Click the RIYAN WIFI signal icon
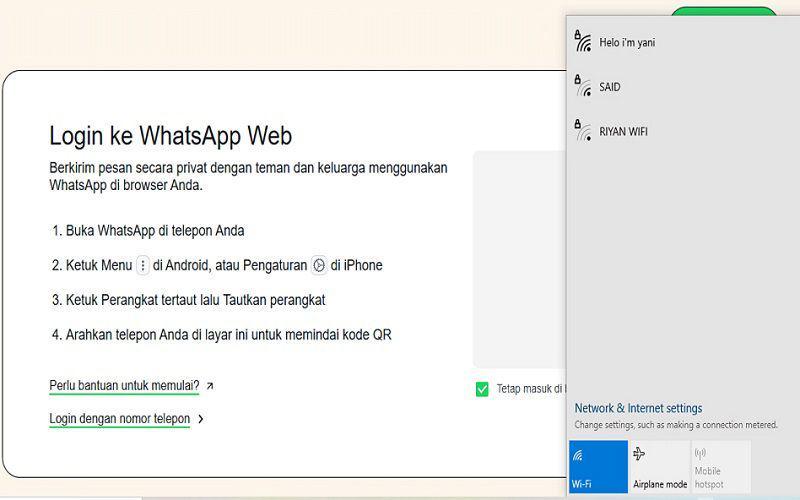This screenshot has width=800, height=500. pyautogui.click(x=583, y=130)
